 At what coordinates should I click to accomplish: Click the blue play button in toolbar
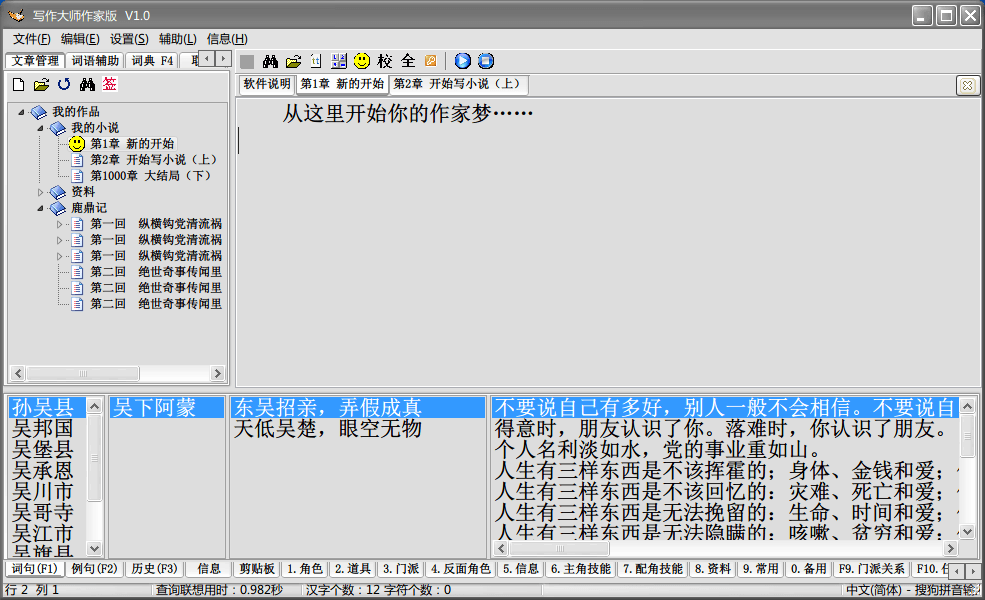point(463,61)
